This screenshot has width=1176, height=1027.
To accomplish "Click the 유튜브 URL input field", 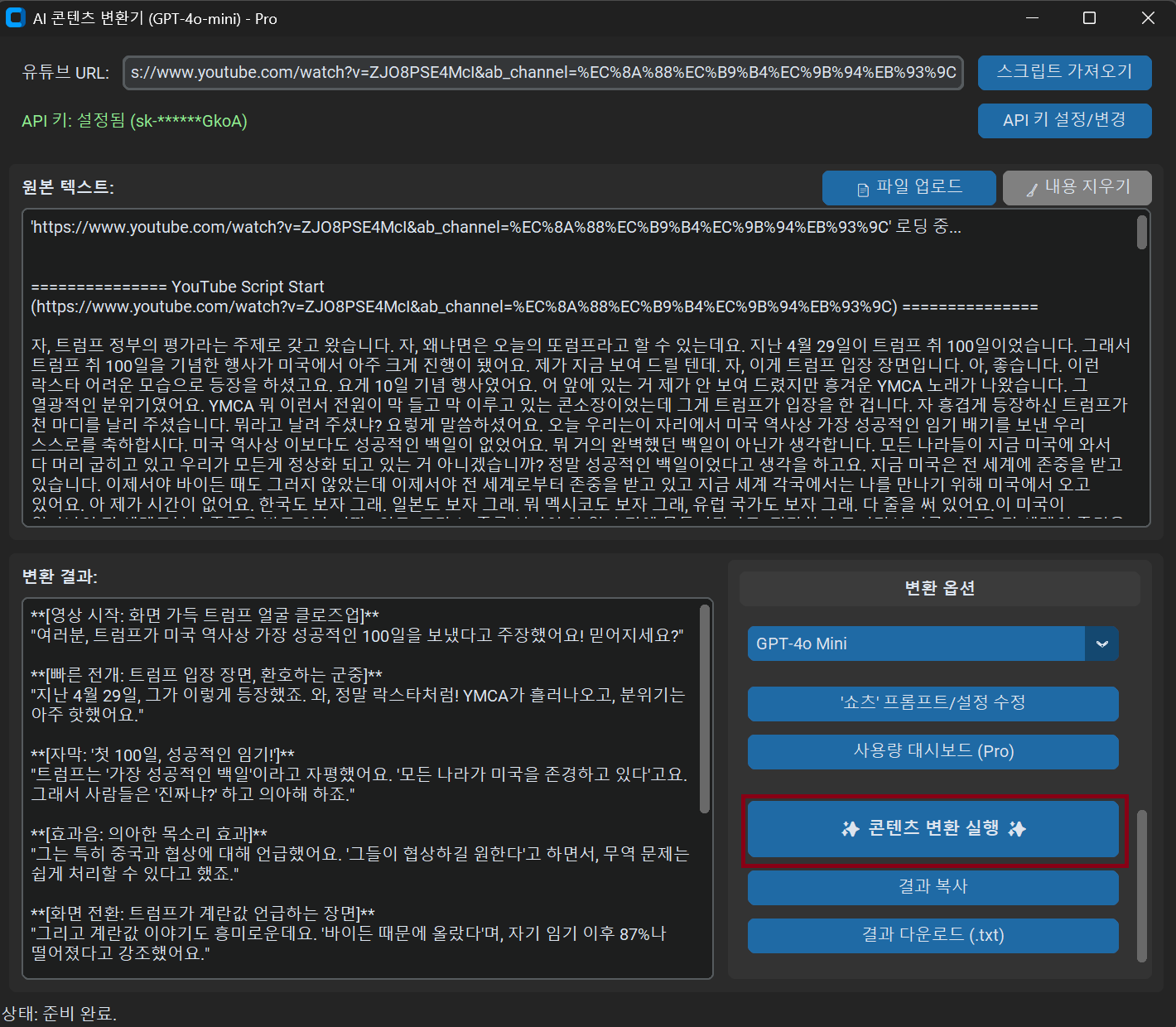I will pos(543,73).
